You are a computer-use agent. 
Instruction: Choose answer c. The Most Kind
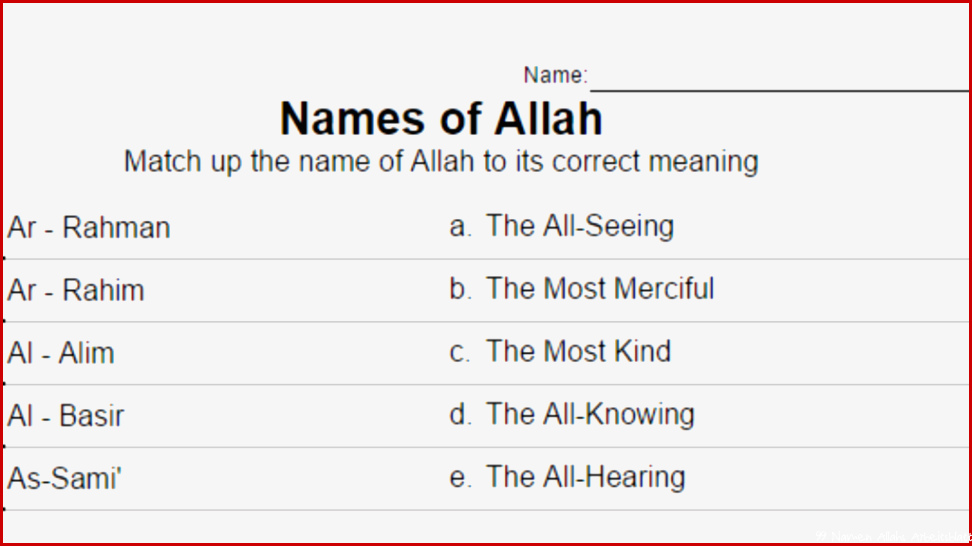click(x=560, y=351)
